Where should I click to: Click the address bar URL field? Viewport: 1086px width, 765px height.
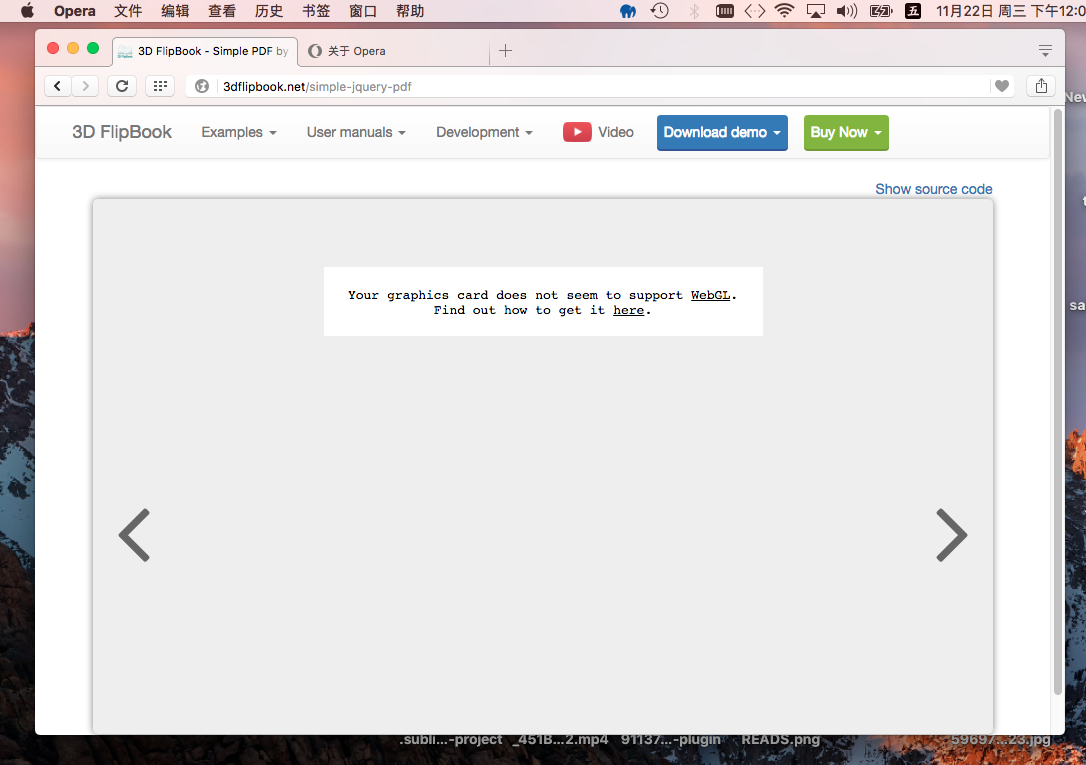(600, 86)
